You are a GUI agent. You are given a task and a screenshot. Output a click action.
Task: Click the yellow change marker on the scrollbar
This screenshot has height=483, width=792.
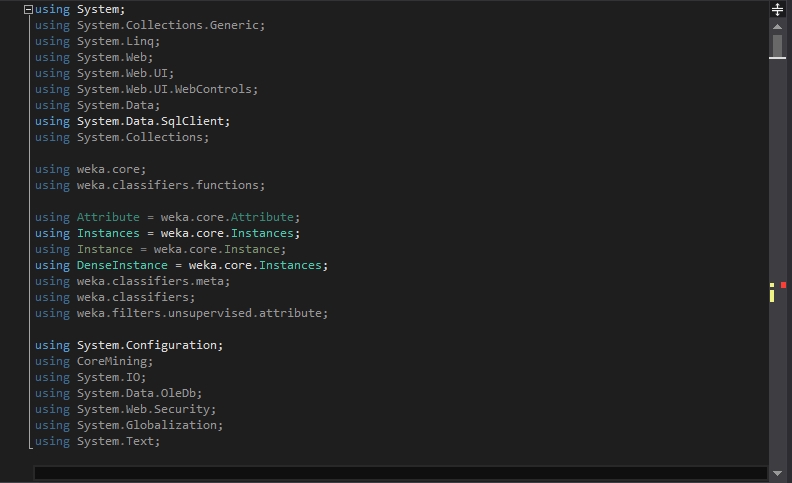pos(772,293)
